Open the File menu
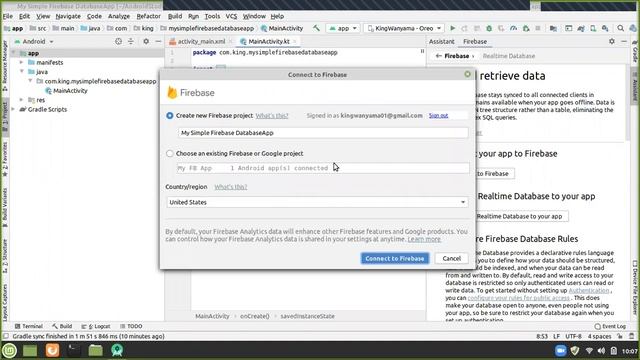The width and height of the screenshot is (640, 360). (x=8, y=16)
